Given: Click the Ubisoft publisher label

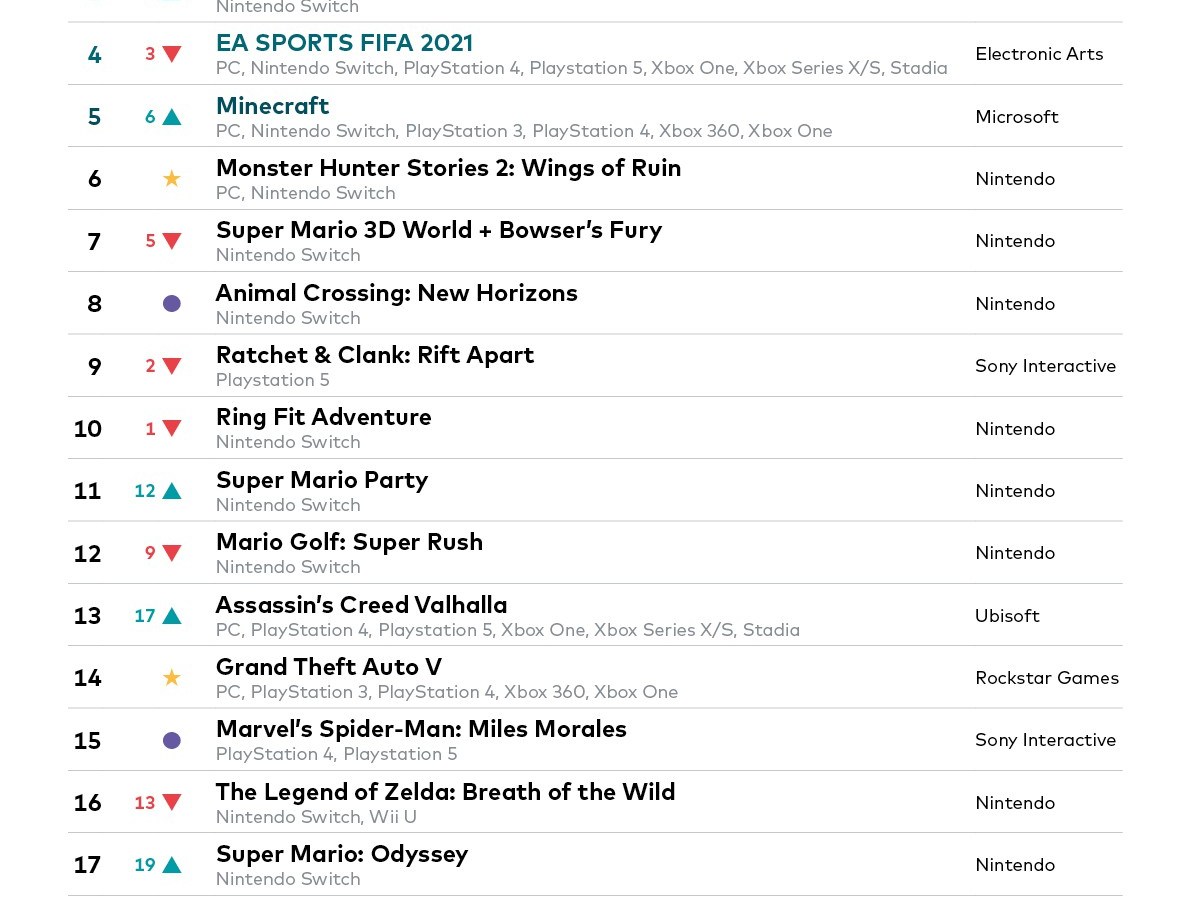Looking at the screenshot, I should pyautogui.click(x=1007, y=616).
